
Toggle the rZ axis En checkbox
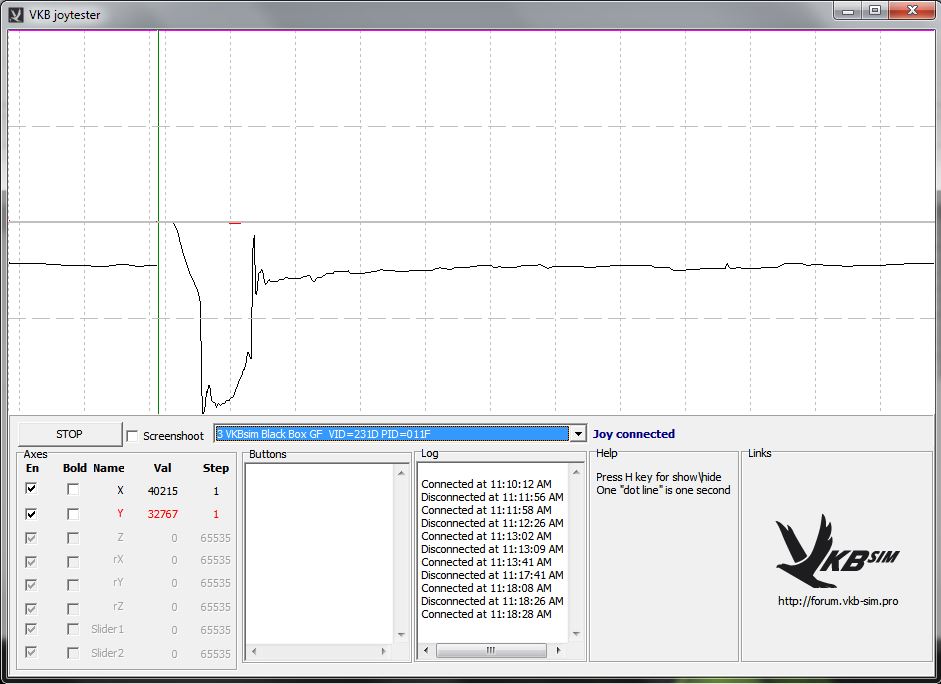click(31, 608)
